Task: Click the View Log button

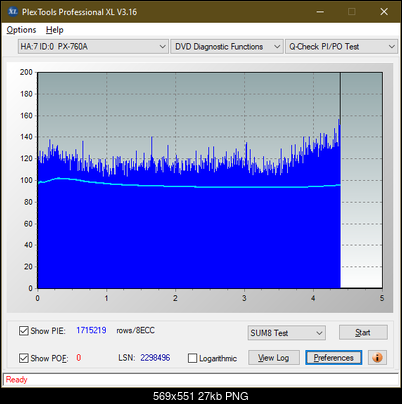Action: click(274, 358)
